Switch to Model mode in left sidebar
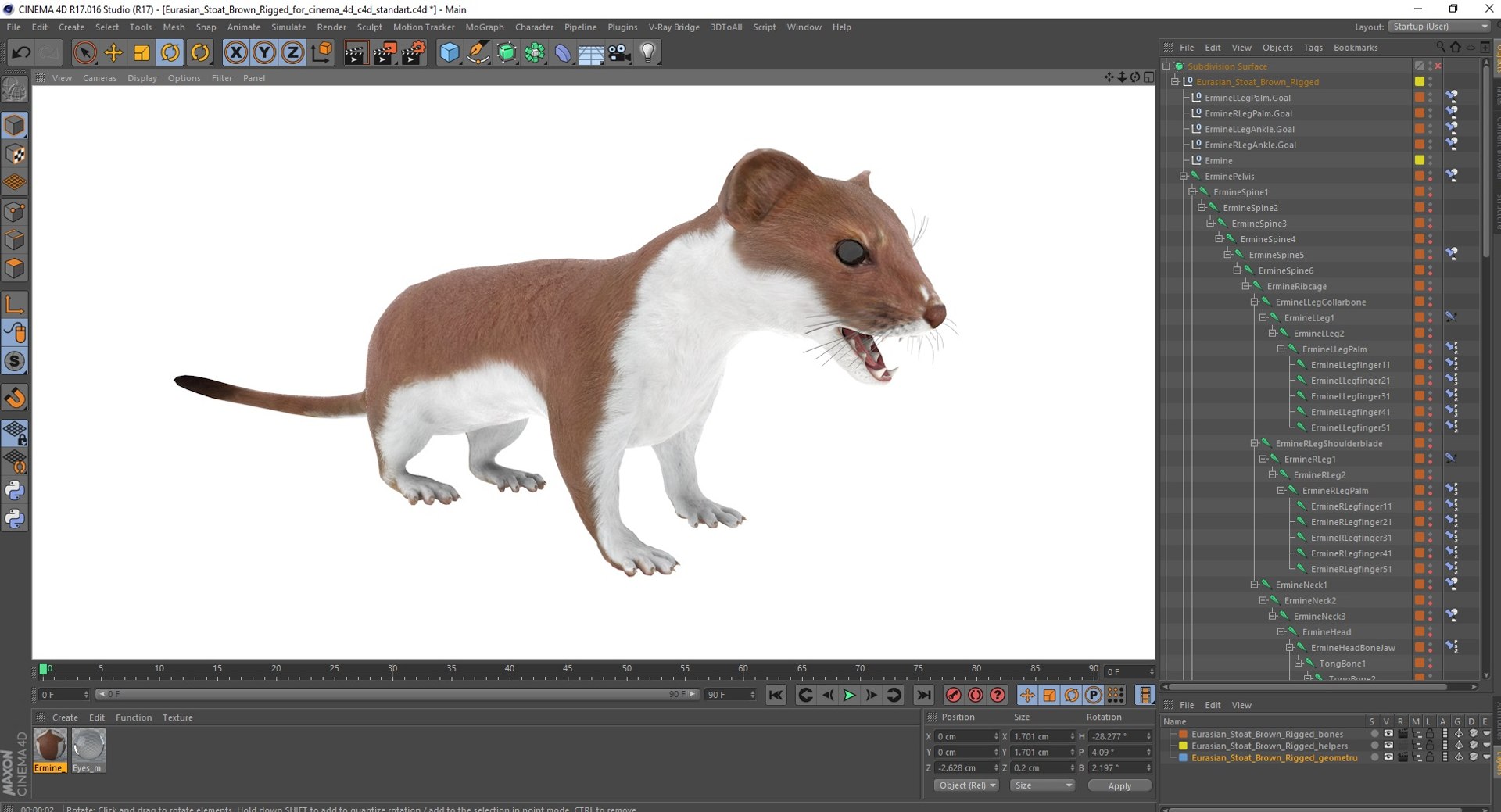This screenshot has height=812, width=1501. click(15, 125)
